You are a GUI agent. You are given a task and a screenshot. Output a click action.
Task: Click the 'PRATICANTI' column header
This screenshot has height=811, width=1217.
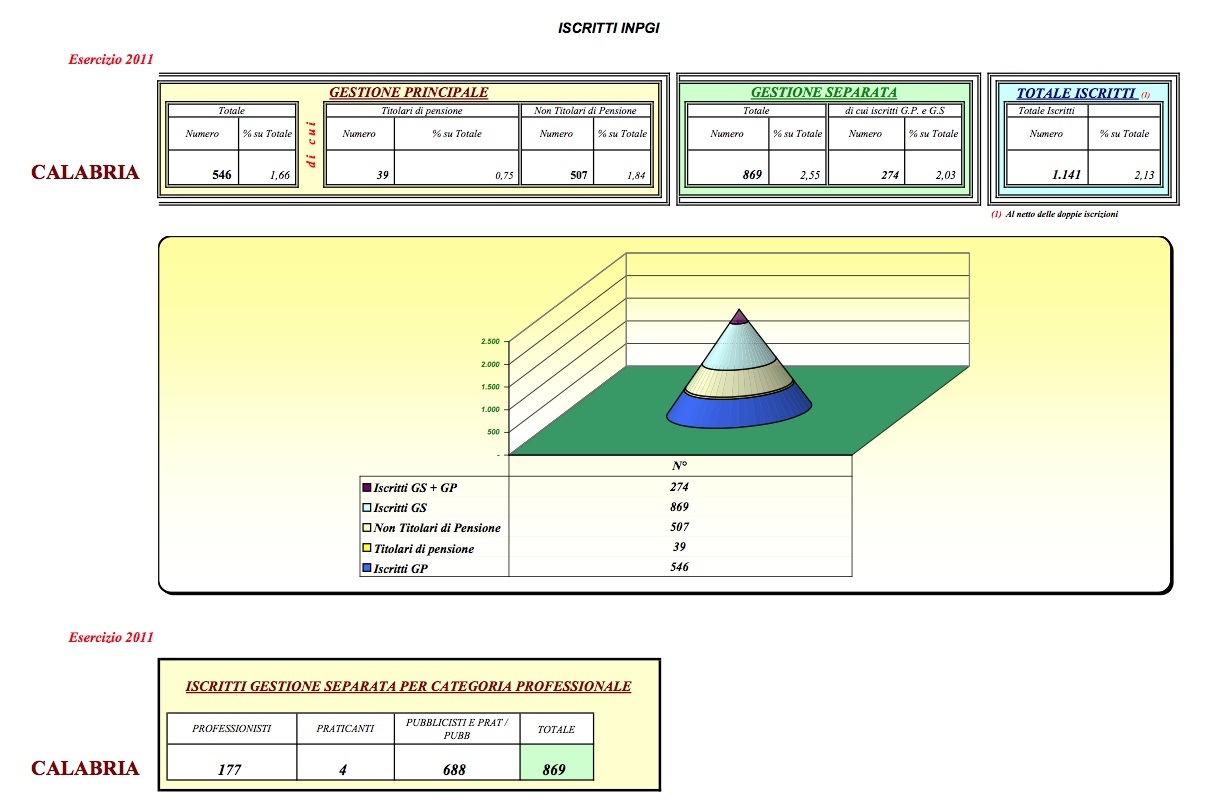(x=345, y=729)
